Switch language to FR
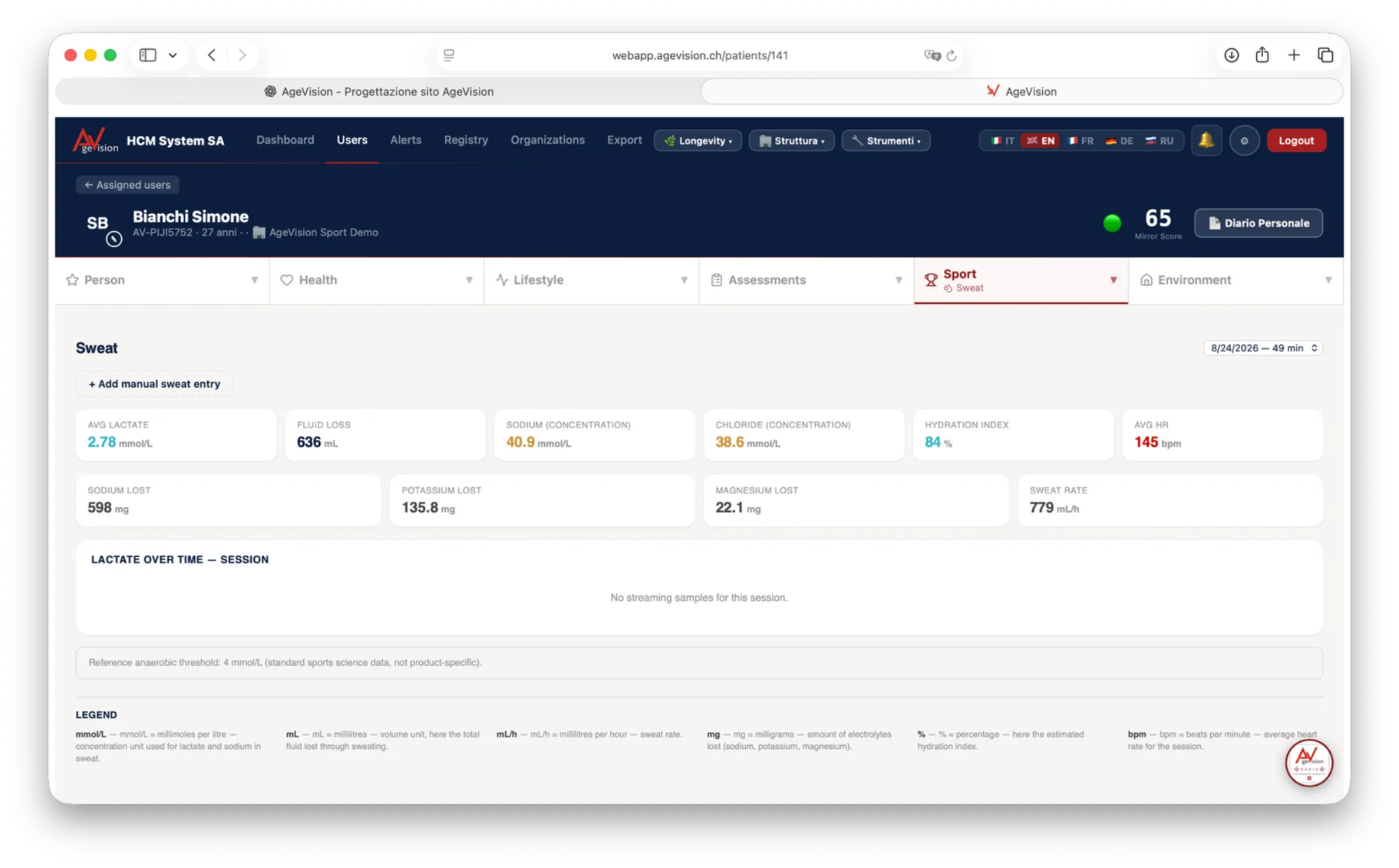 (1080, 141)
